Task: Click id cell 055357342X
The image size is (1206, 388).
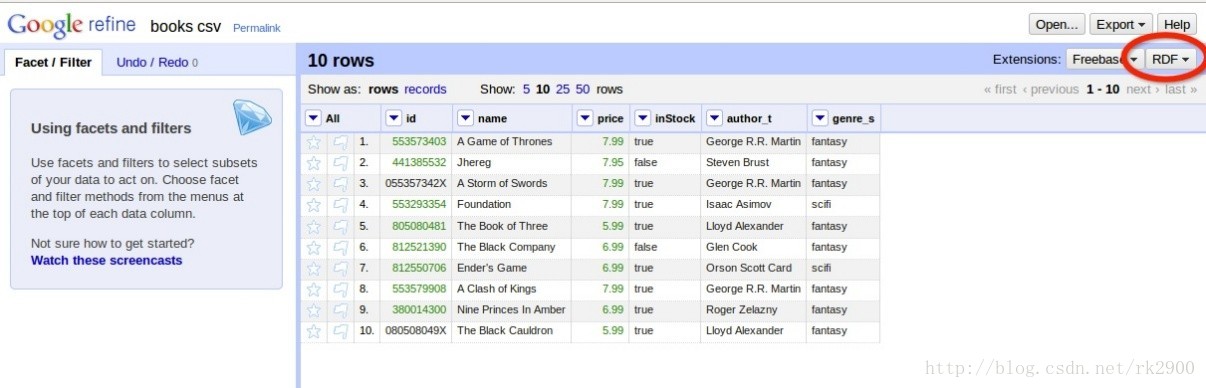Action: [x=416, y=184]
